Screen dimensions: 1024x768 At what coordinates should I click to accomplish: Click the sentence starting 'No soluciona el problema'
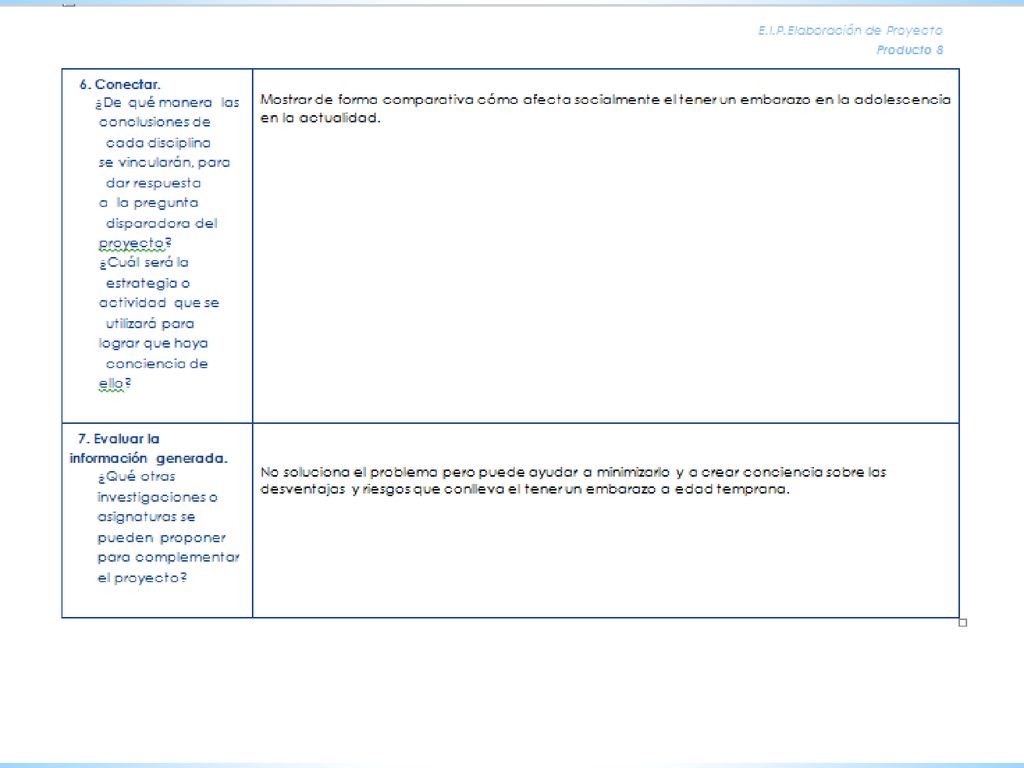pyautogui.click(x=573, y=472)
